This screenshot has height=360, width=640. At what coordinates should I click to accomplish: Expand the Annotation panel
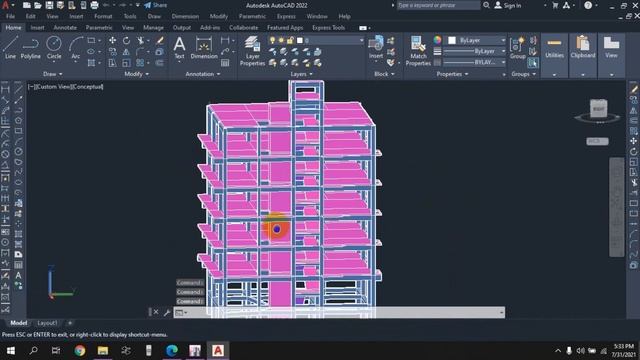(202, 74)
